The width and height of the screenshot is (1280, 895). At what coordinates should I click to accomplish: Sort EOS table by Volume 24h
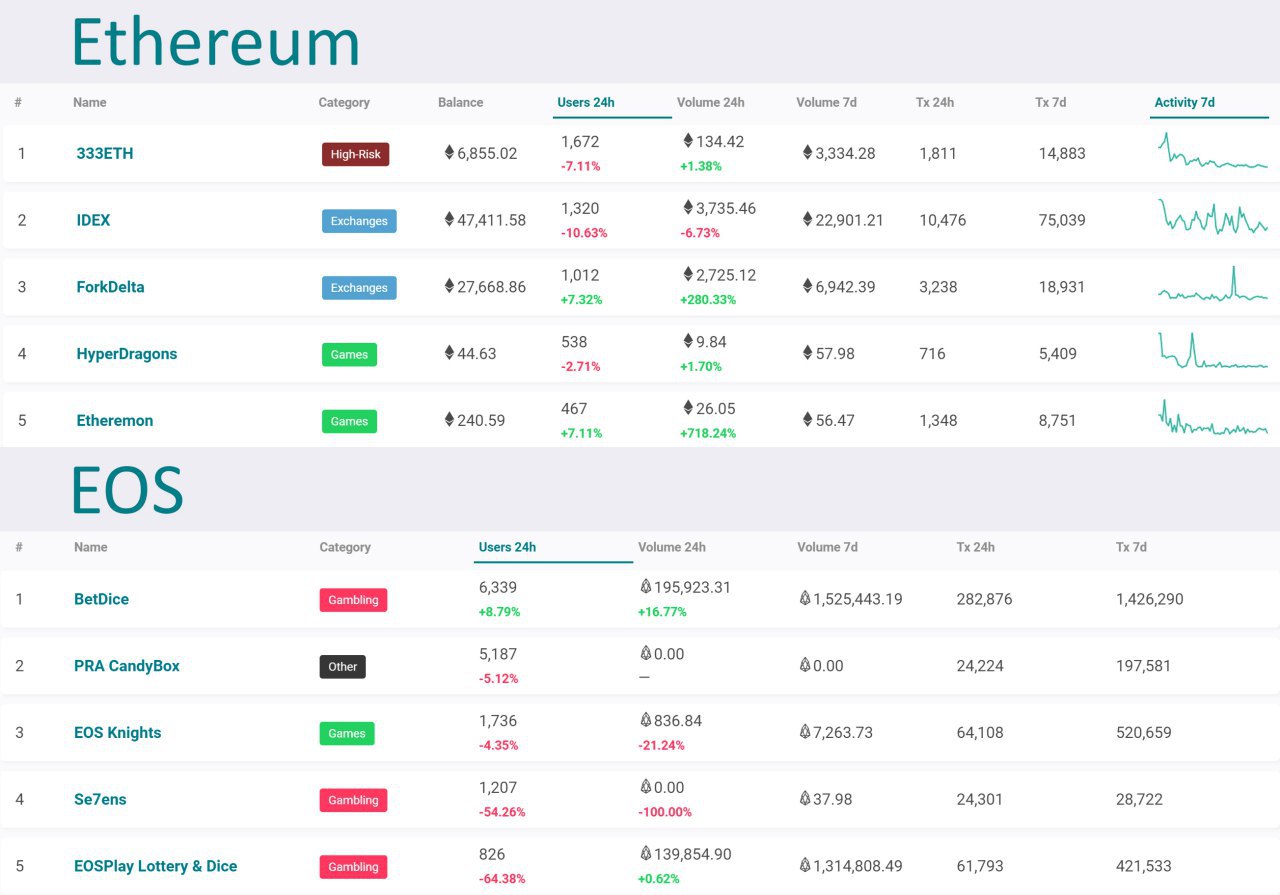[672, 547]
